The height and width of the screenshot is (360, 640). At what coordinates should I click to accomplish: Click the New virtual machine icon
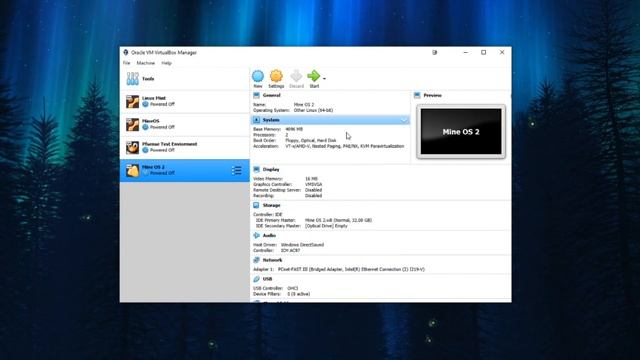258,76
